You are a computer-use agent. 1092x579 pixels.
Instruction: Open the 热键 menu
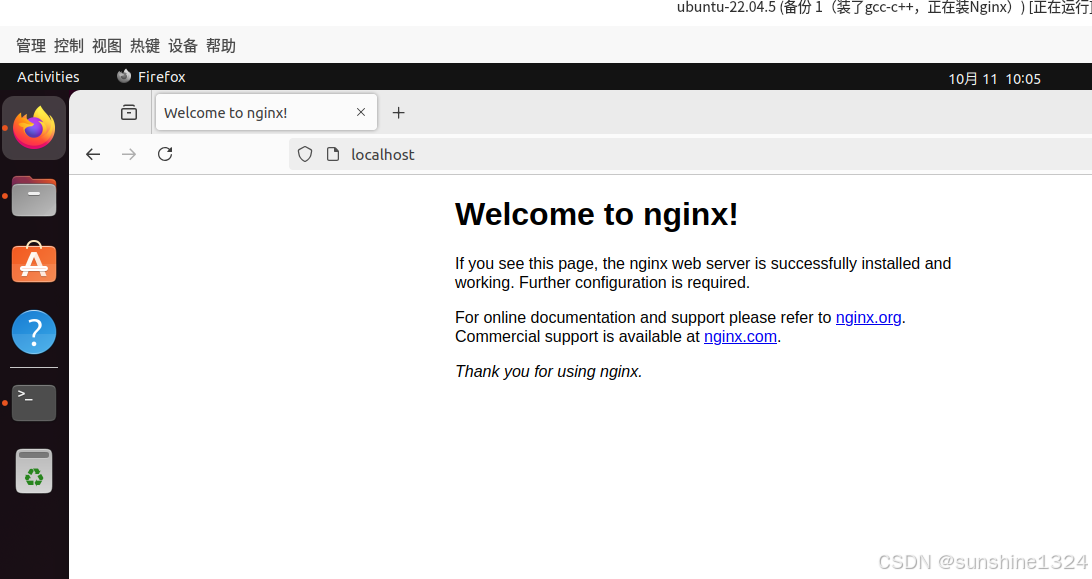pos(145,46)
